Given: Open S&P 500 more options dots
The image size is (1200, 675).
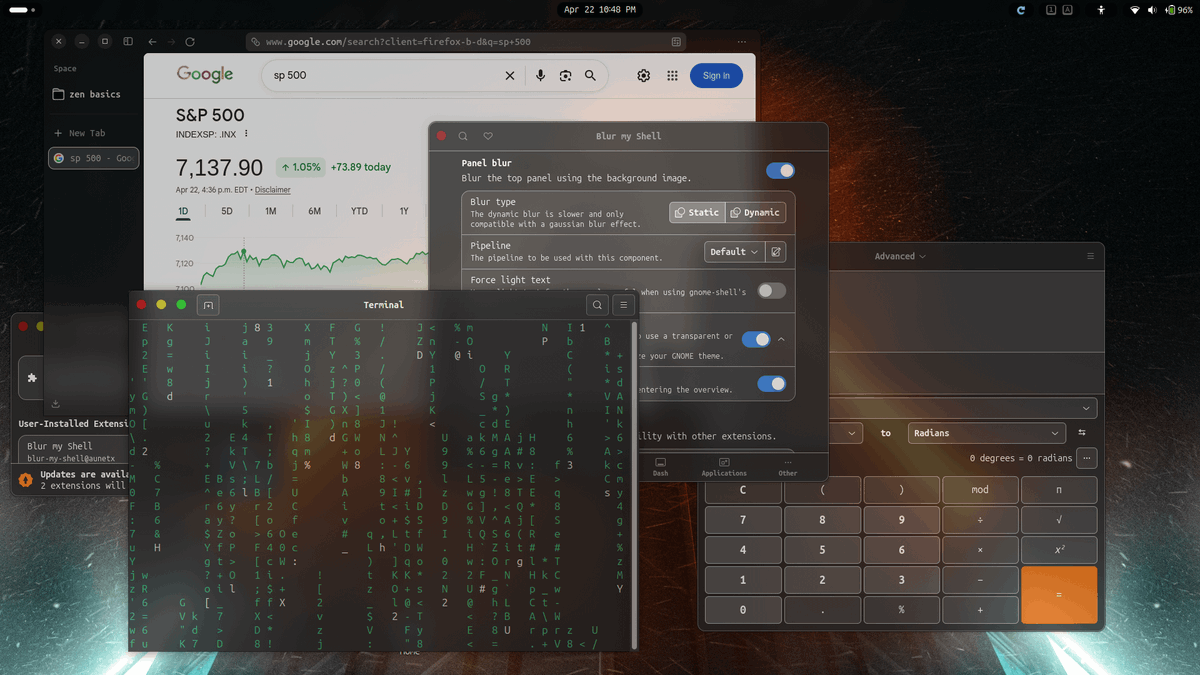Looking at the screenshot, I should click(246, 134).
